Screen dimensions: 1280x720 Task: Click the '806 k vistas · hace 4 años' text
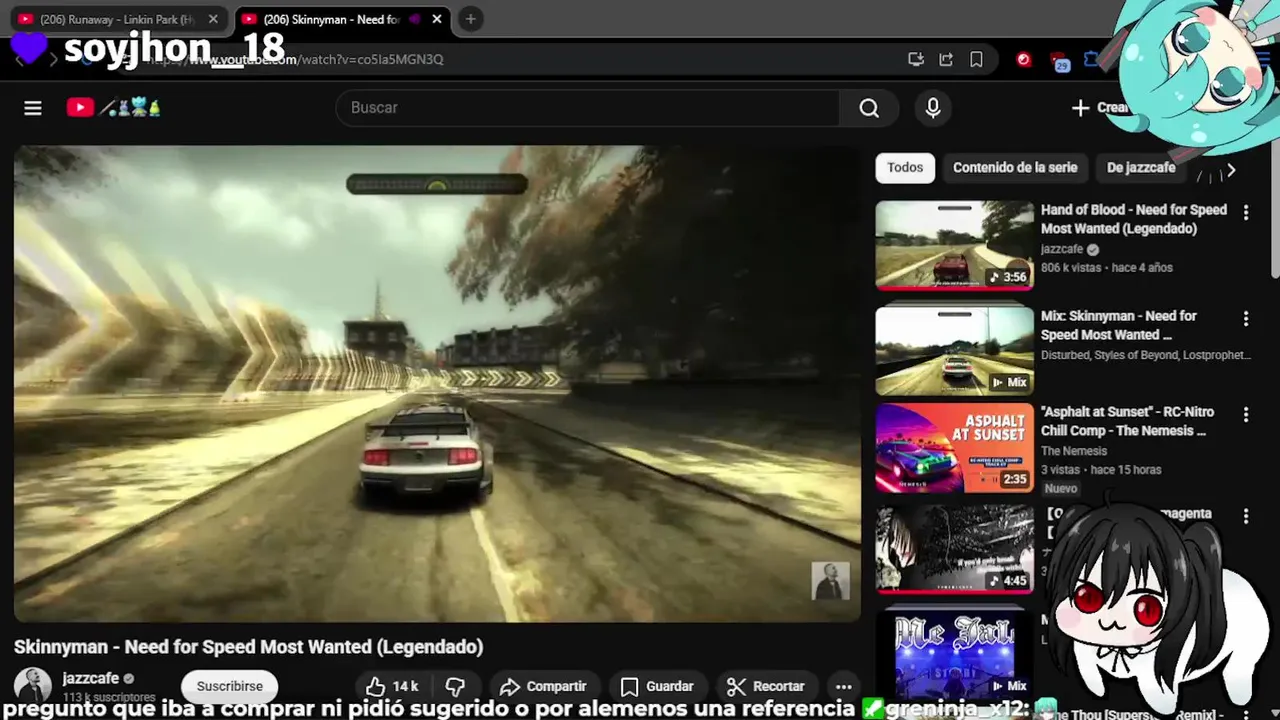pyautogui.click(x=1107, y=268)
